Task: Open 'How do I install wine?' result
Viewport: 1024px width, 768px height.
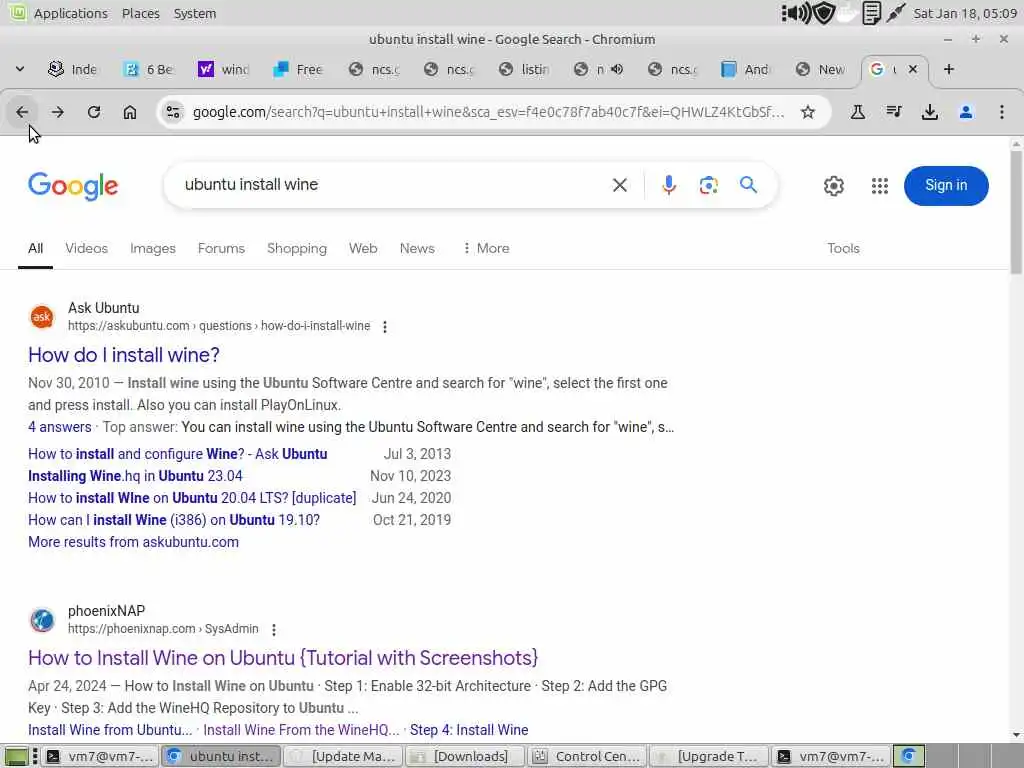Action: coord(123,355)
